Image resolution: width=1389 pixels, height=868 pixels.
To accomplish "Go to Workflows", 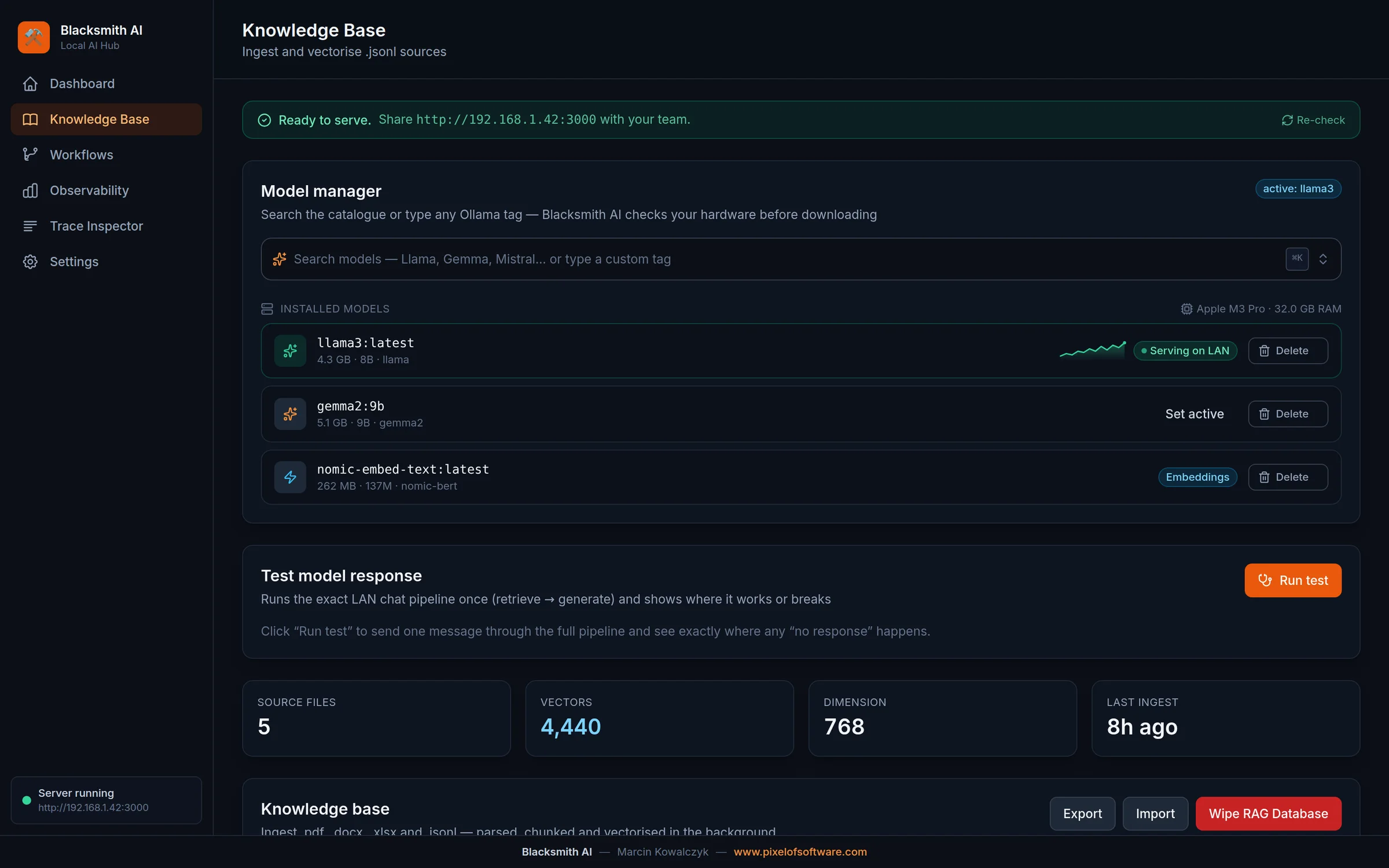I will [106, 155].
